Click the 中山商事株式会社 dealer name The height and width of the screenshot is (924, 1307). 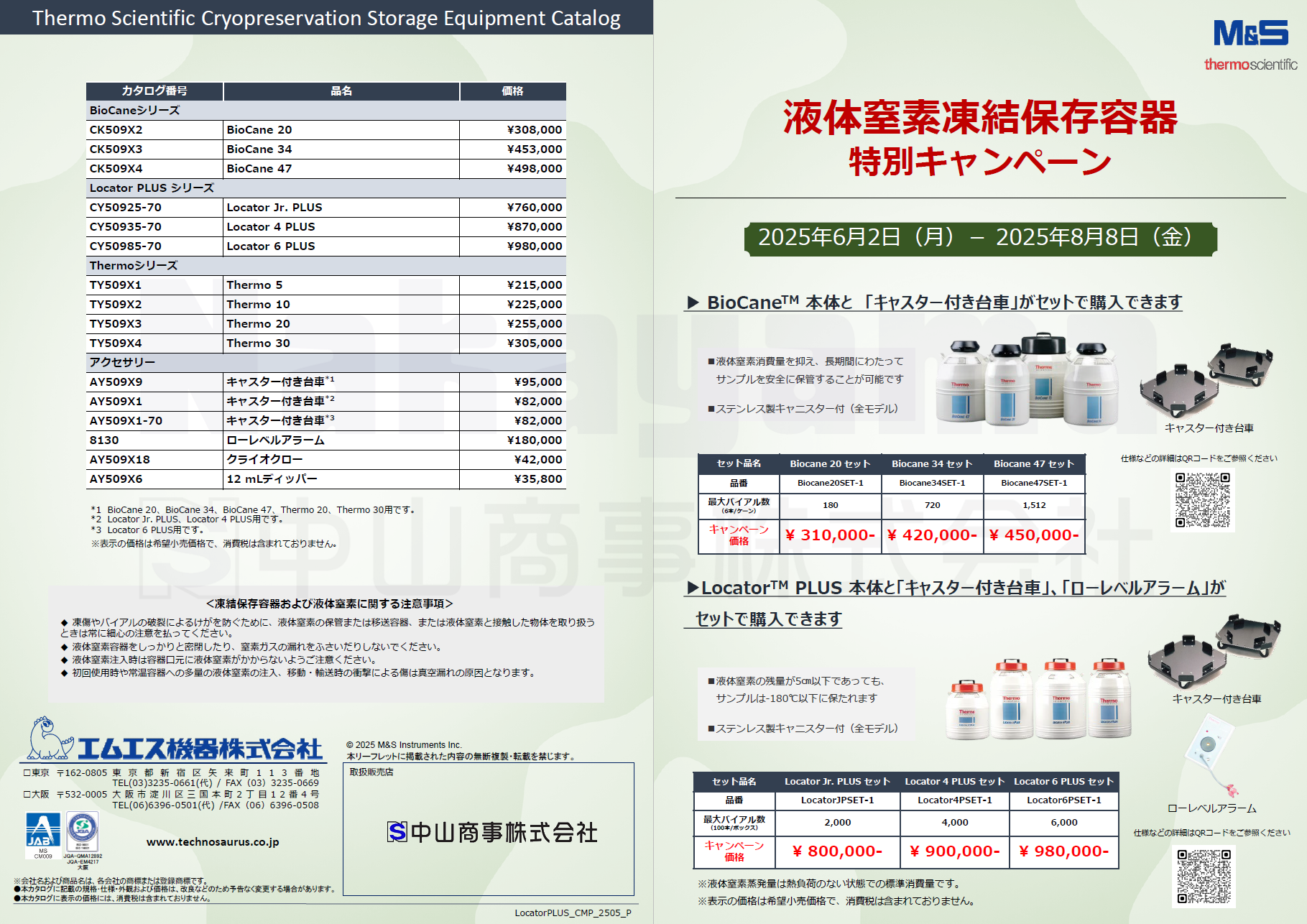pos(504,832)
